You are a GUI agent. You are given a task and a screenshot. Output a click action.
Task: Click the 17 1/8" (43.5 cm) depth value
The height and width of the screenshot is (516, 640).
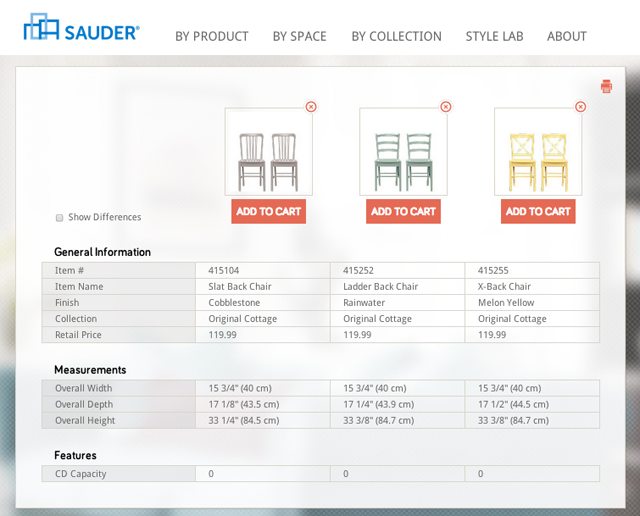pyautogui.click(x=244, y=404)
